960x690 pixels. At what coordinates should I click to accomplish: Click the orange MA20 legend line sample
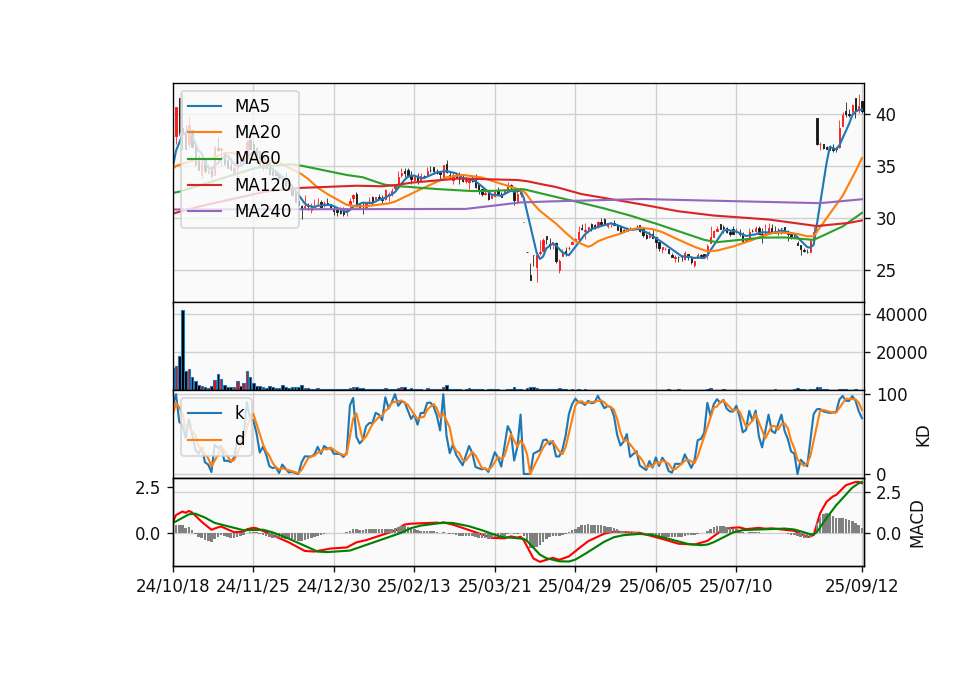point(204,132)
